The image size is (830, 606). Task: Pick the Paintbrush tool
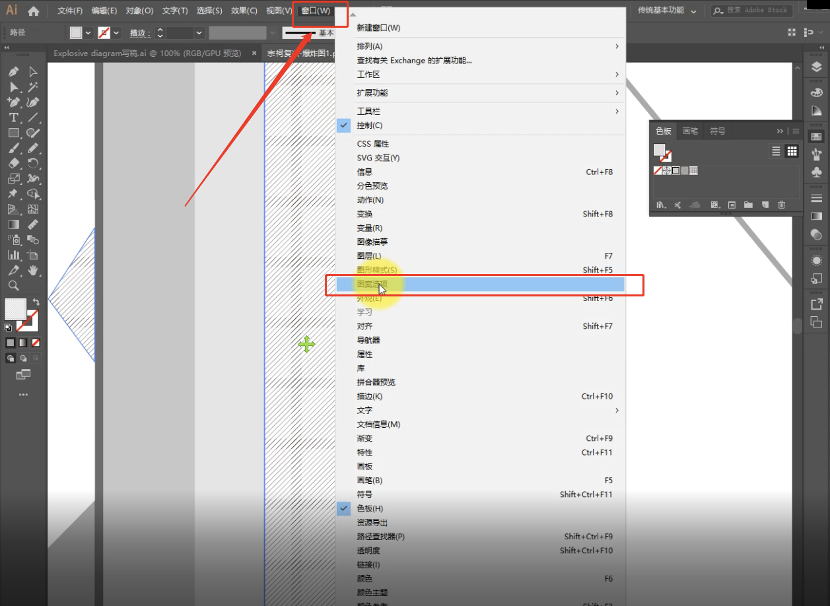[x=13, y=148]
